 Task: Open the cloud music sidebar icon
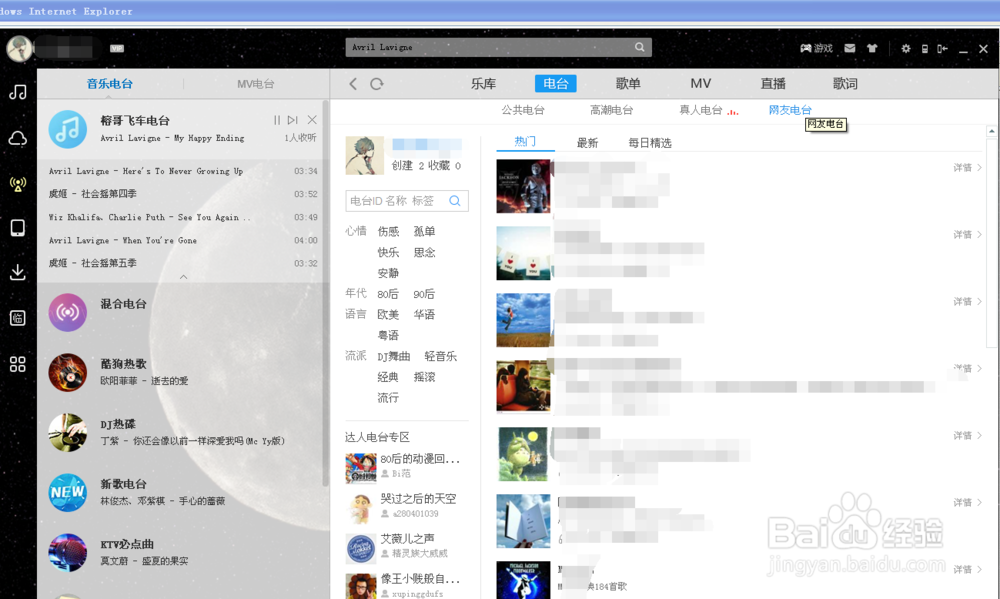18,138
